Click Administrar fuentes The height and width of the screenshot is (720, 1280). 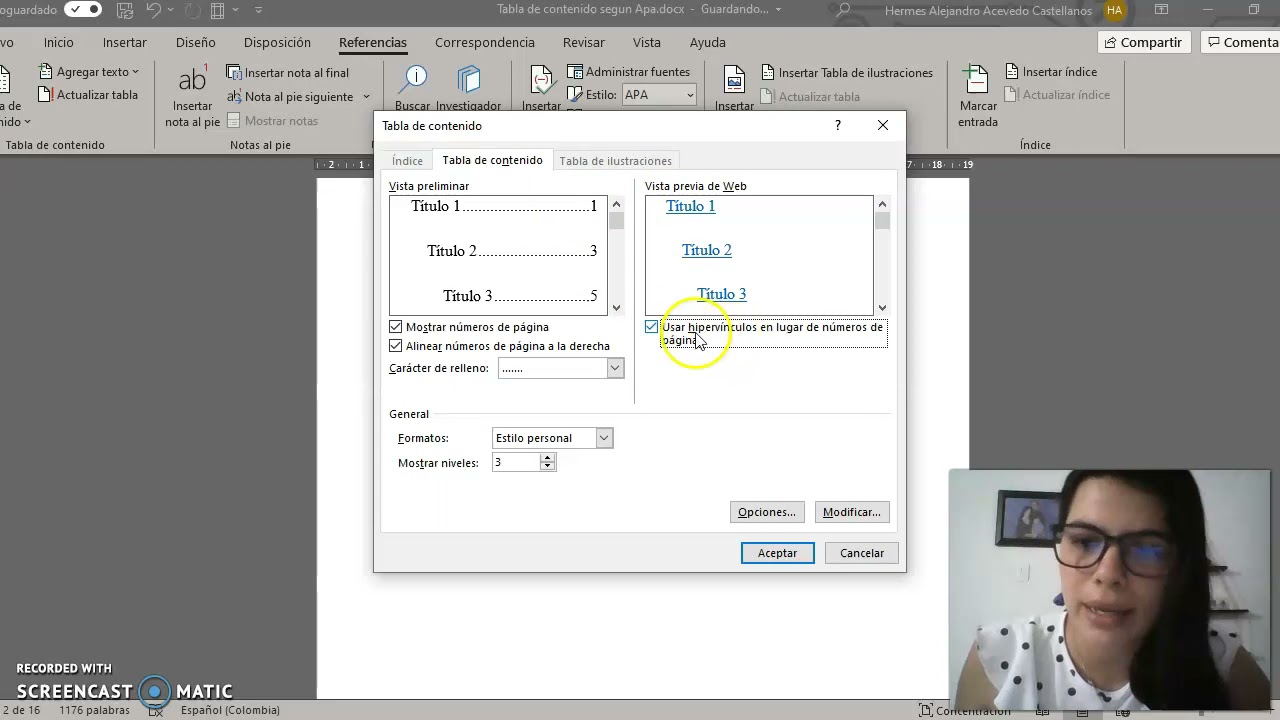pyautogui.click(x=629, y=72)
